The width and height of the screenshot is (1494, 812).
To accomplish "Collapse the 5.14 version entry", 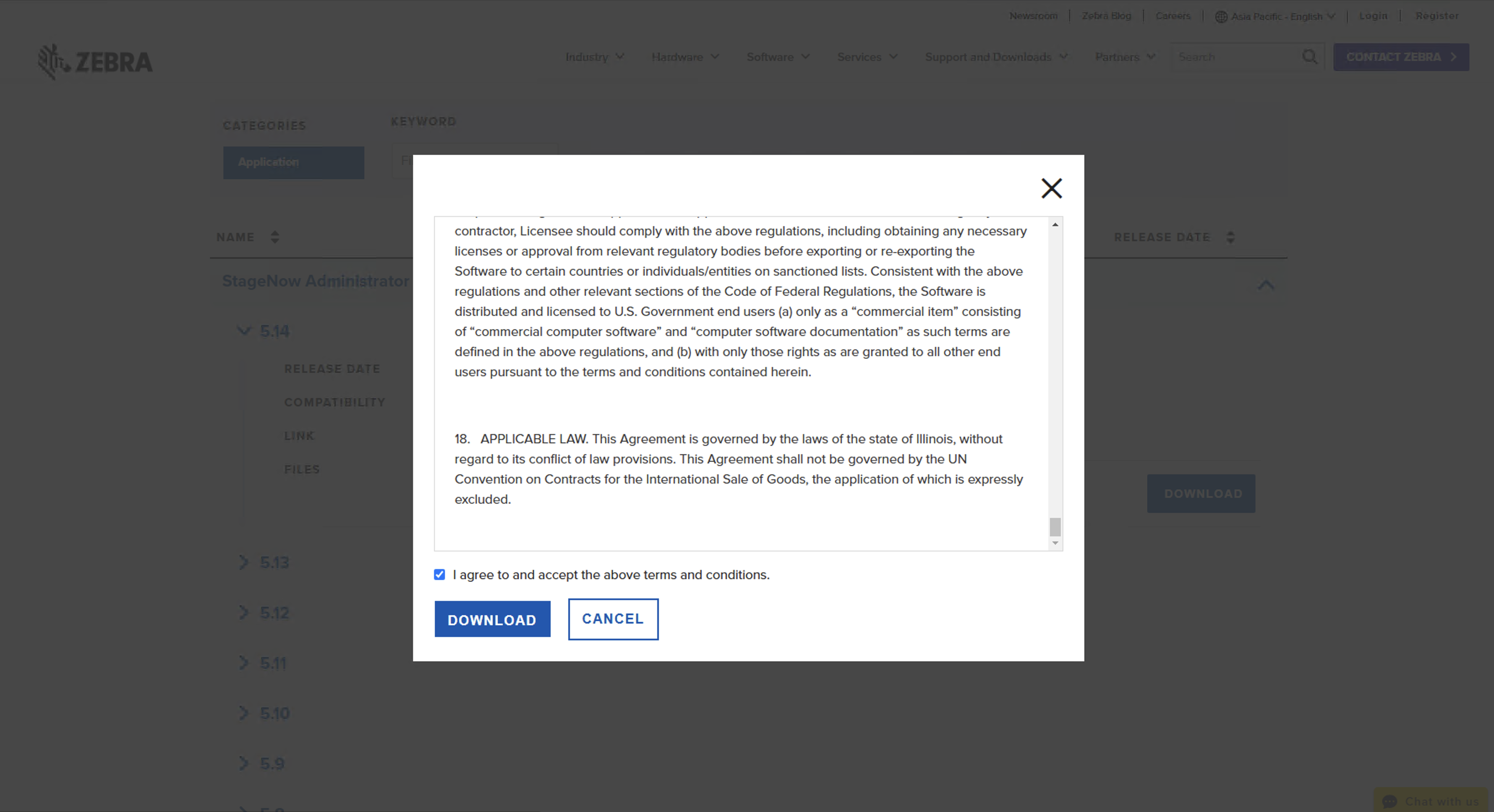I will (x=244, y=331).
